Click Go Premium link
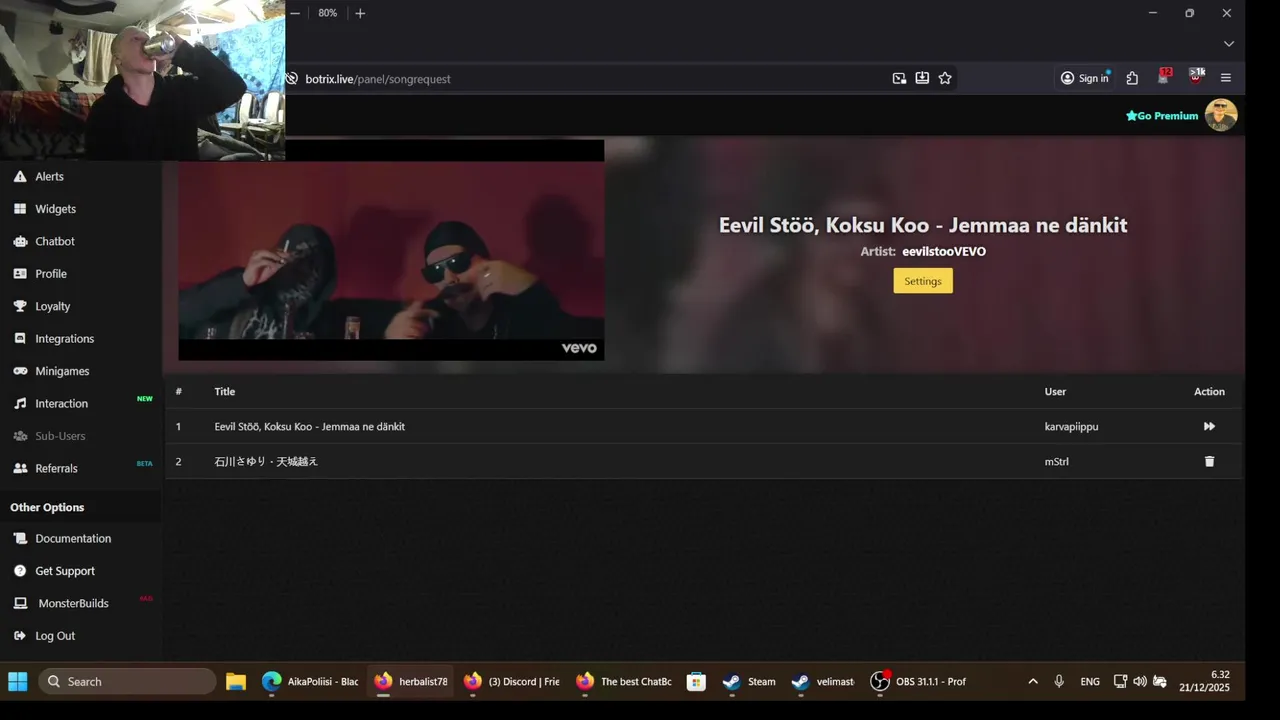Screen dimensions: 1280x720 pos(1162,116)
